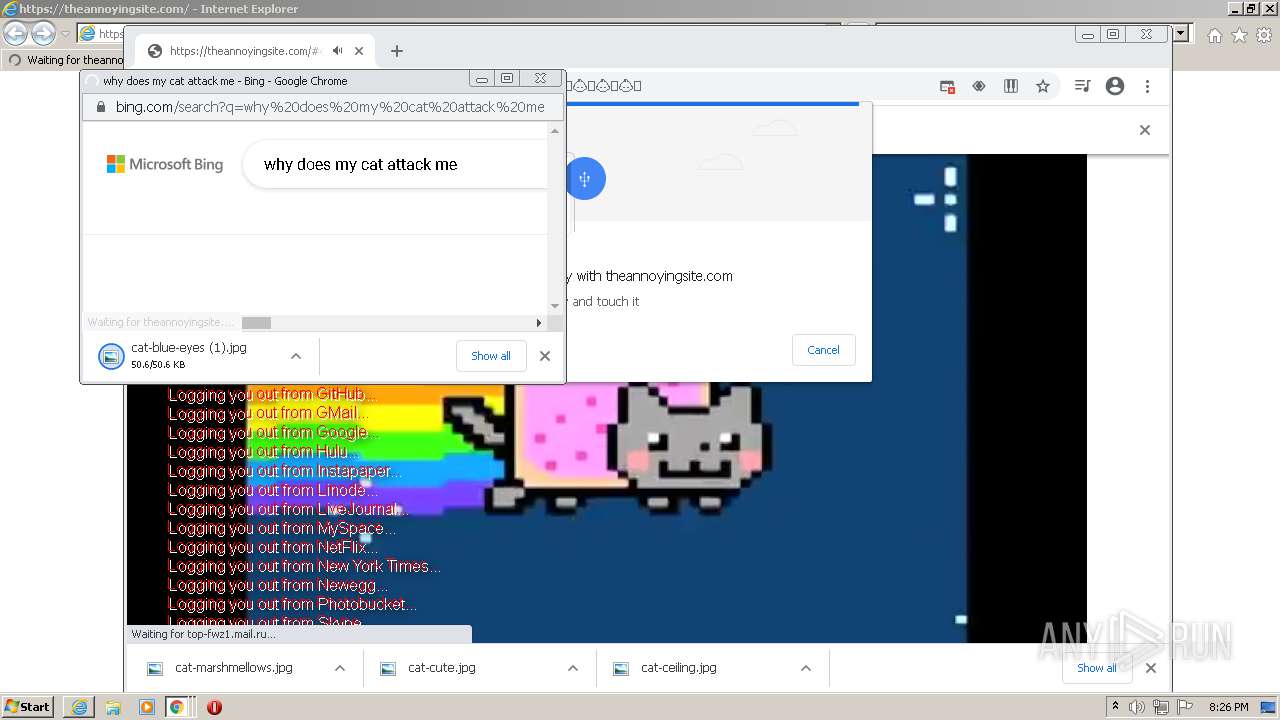Click the network connection tray icon
The width and height of the screenshot is (1280, 720).
(1160, 707)
